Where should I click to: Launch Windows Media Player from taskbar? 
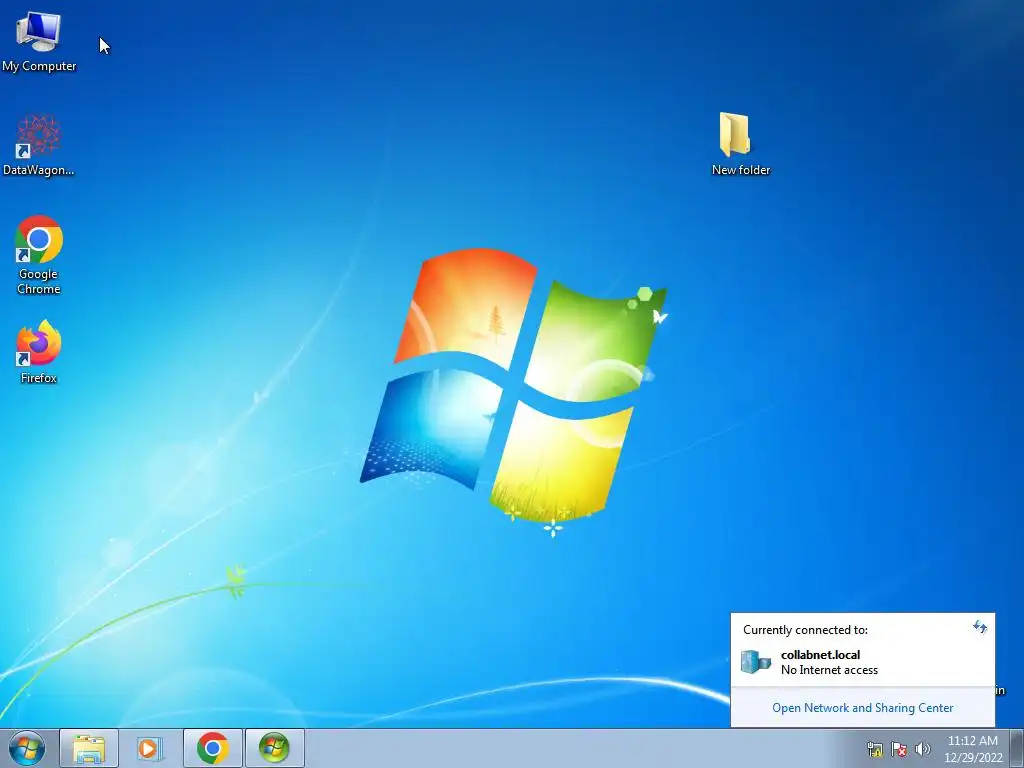point(150,748)
